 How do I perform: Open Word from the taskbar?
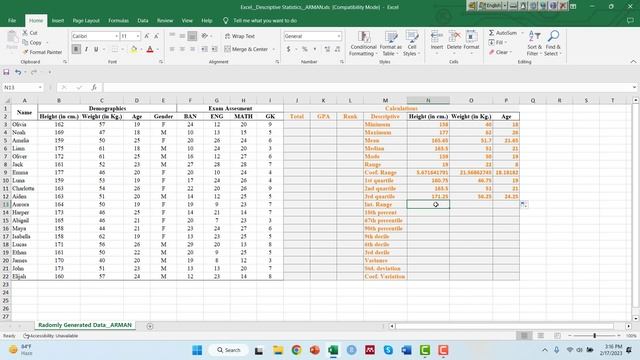(406, 350)
